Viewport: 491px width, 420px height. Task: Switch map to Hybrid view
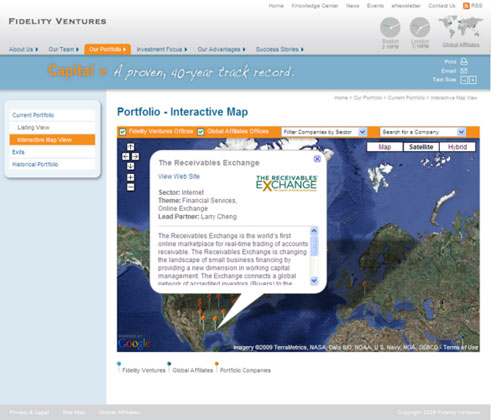click(x=457, y=147)
